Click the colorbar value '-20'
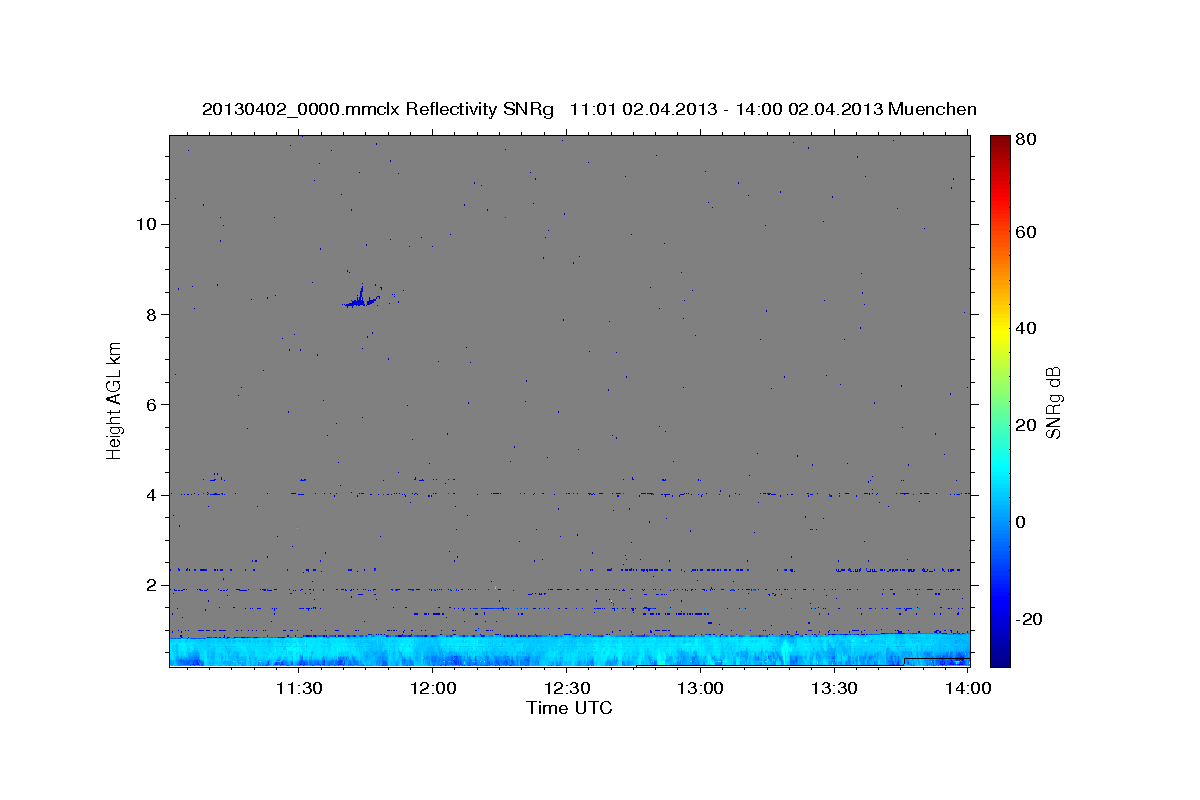 (1030, 619)
